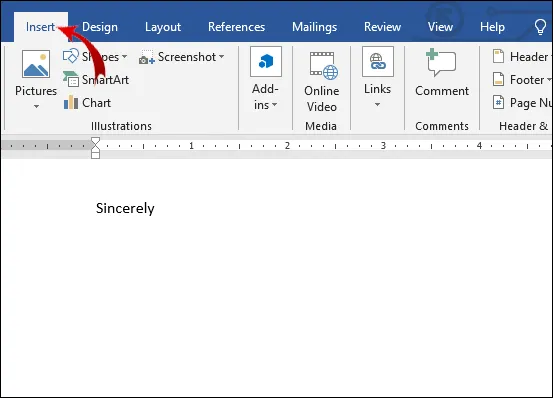The image size is (553, 398).
Task: Expand the Links dropdown arrow
Action: click(x=377, y=104)
